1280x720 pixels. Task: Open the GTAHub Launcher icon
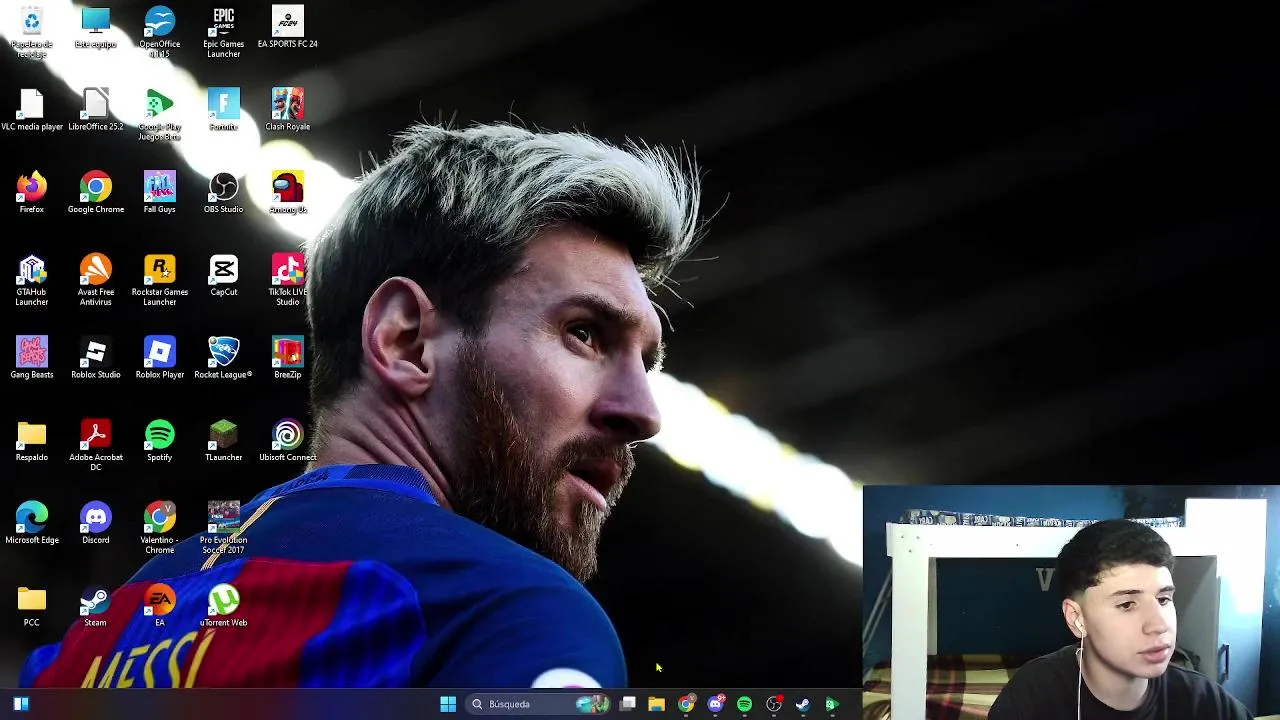click(x=32, y=280)
